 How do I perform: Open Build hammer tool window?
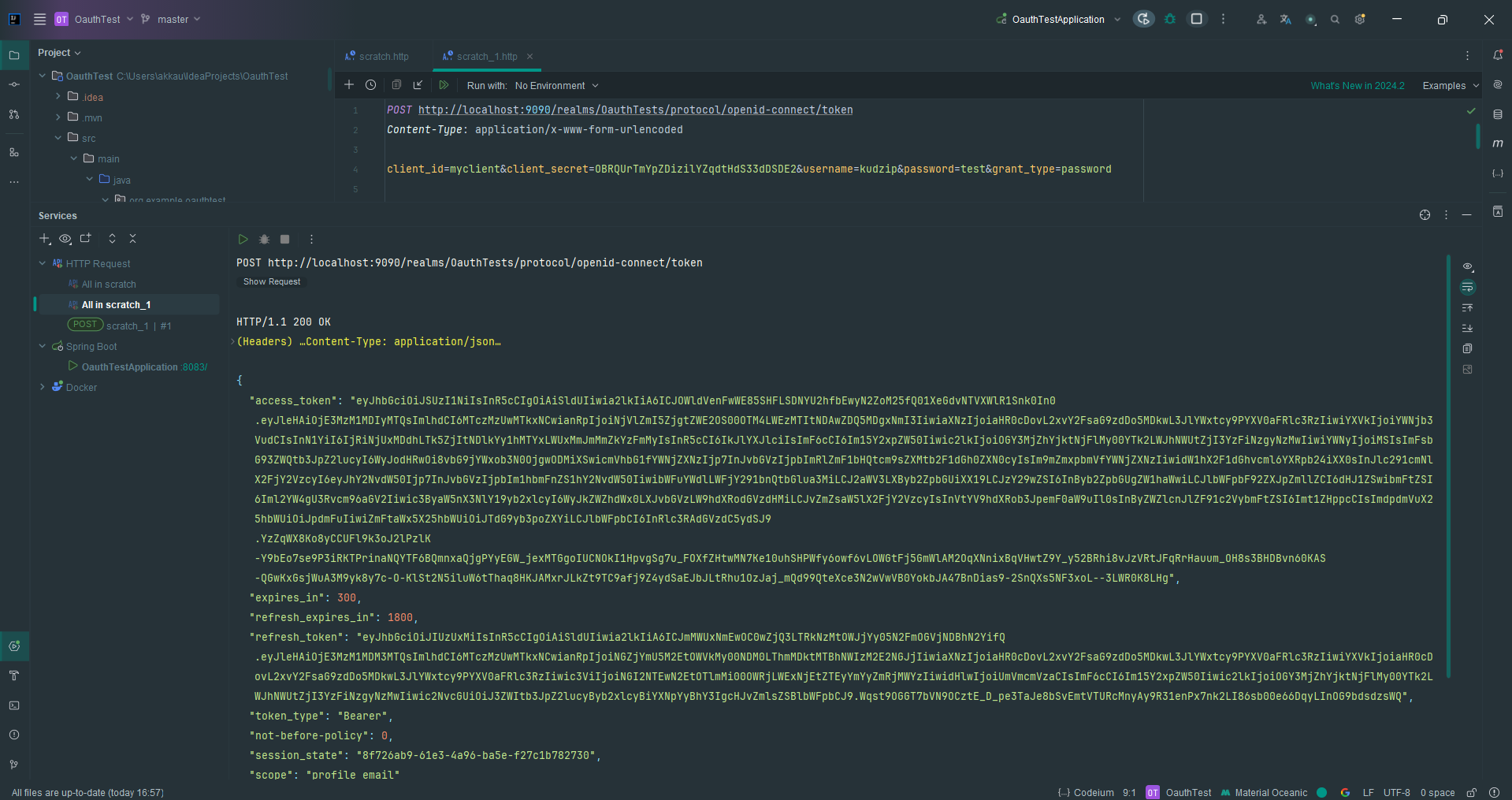click(14, 675)
